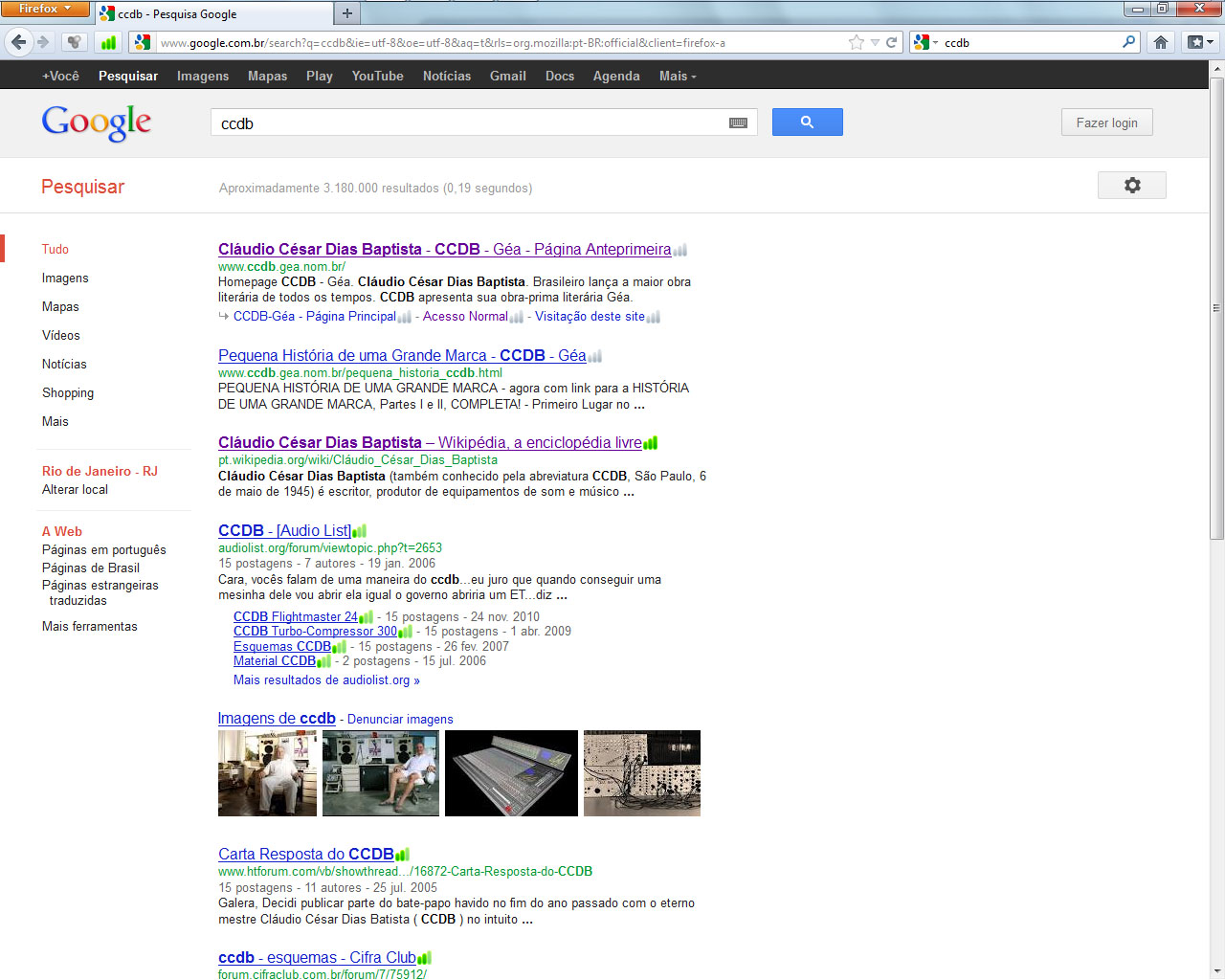Click Alterar local link

[x=75, y=489]
